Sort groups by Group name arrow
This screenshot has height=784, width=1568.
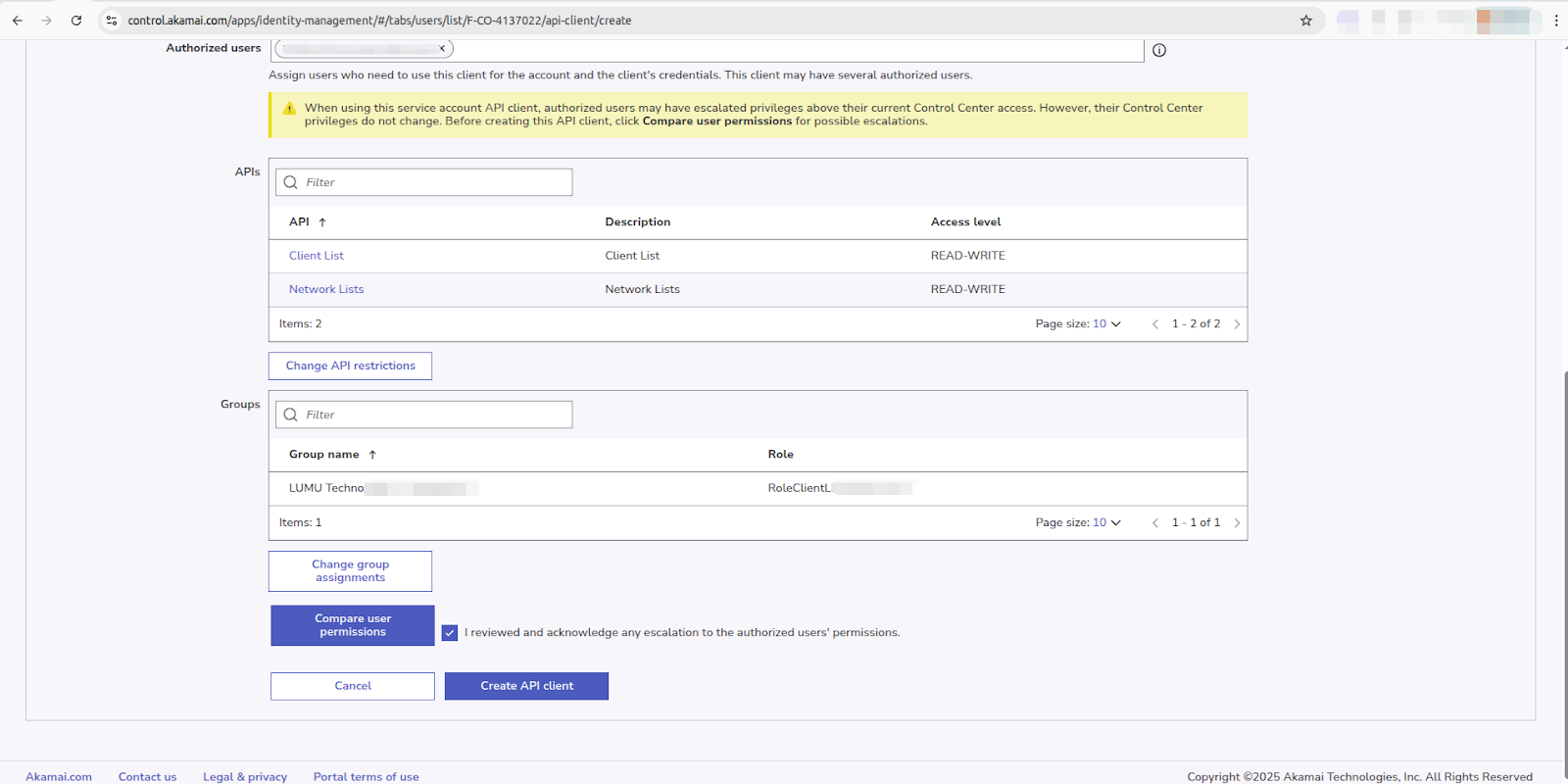point(372,455)
